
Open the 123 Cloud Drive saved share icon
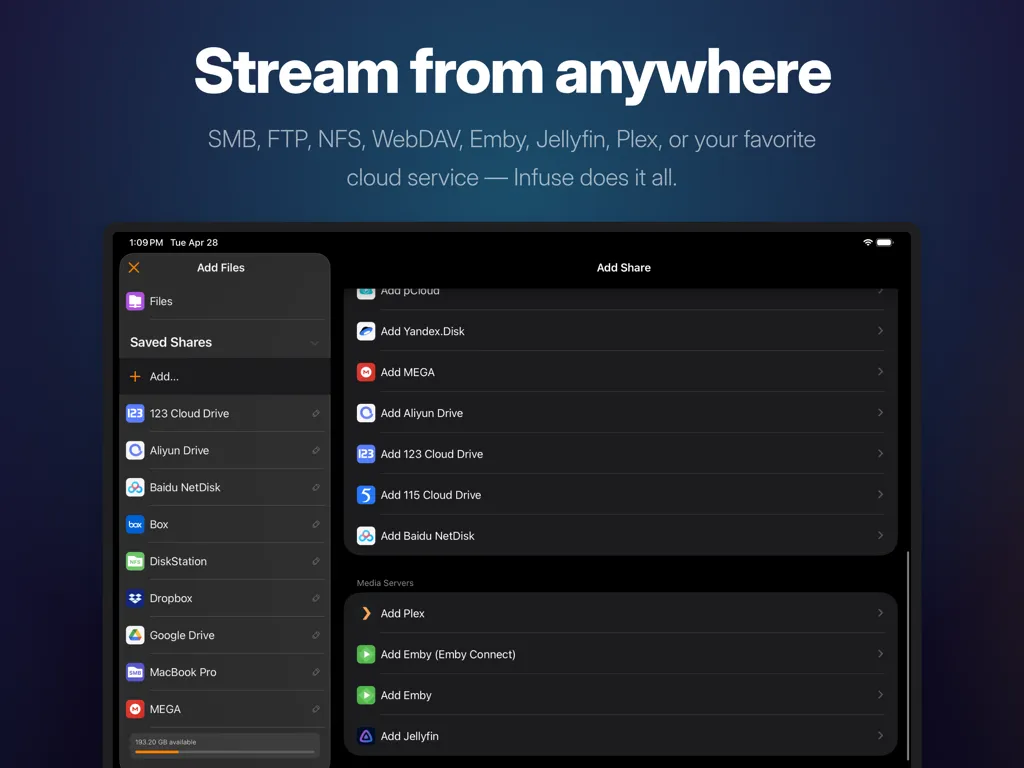(x=135, y=413)
